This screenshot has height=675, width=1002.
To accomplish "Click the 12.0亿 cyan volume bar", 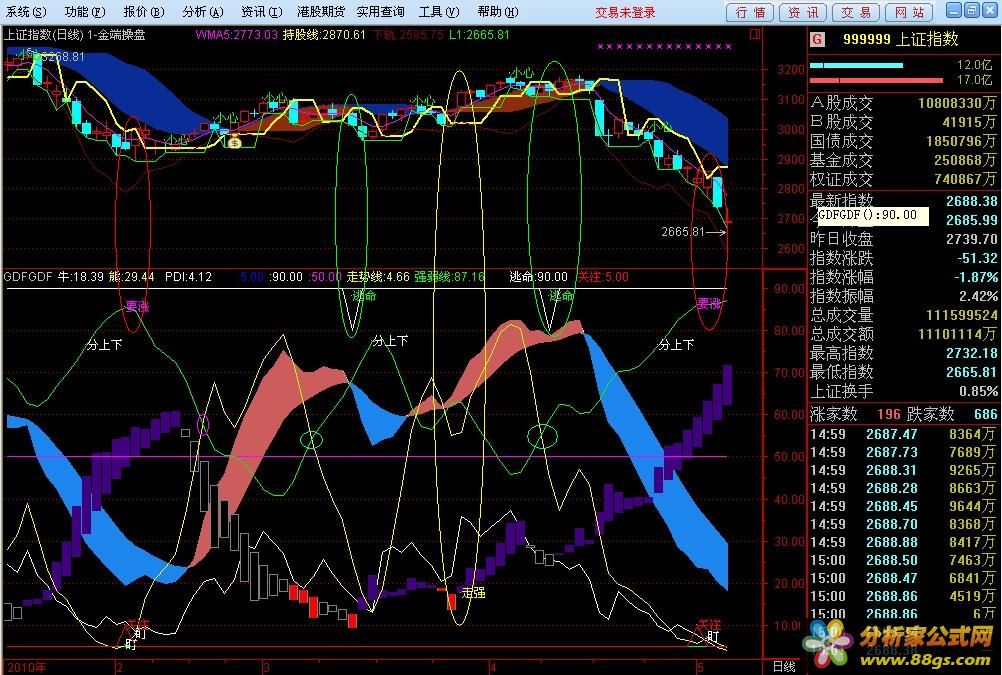I will [856, 65].
